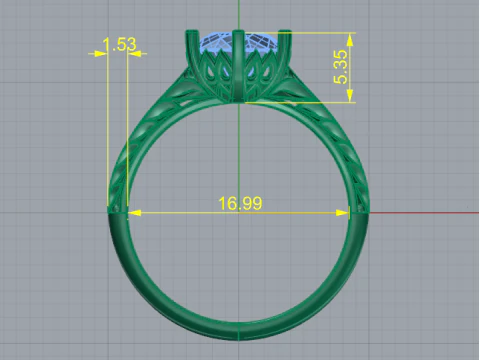The image size is (480, 360).
Task: Select the 1.53 band thickness dimension text
Action: click(119, 44)
